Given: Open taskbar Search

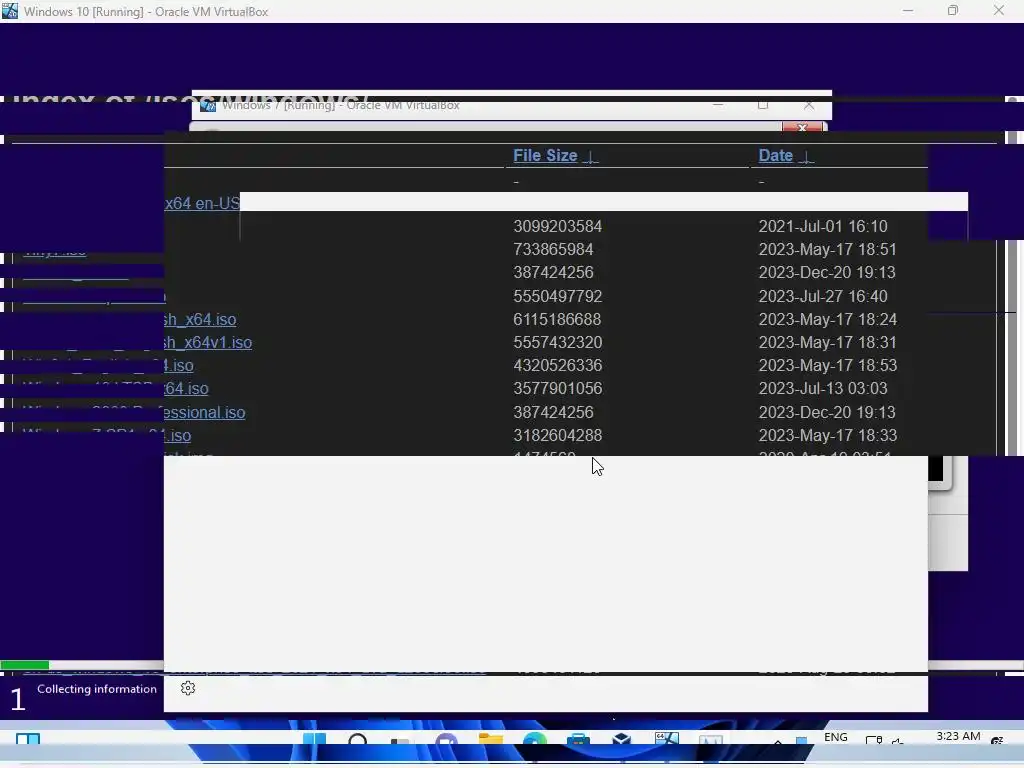Looking at the screenshot, I should click(358, 740).
